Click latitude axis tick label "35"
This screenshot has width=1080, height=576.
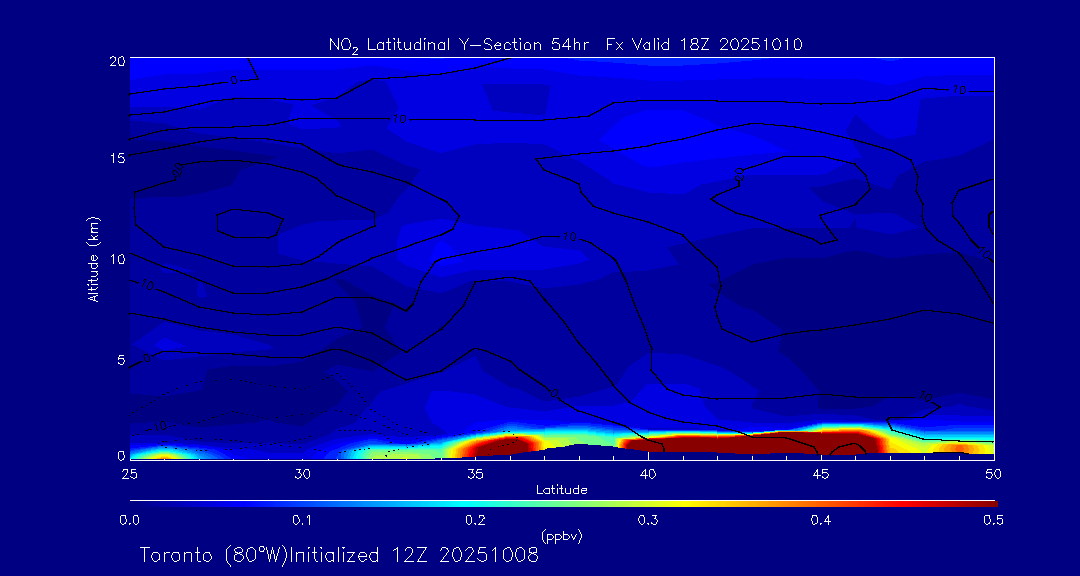475,474
